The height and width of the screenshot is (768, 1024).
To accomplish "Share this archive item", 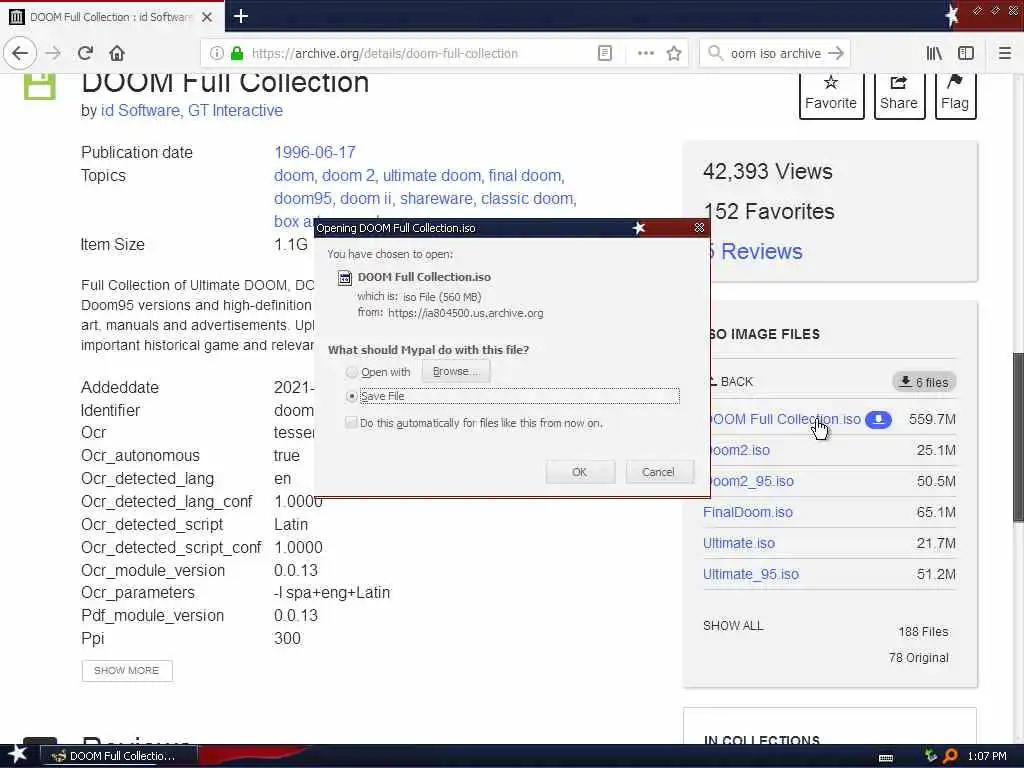I will point(899,95).
